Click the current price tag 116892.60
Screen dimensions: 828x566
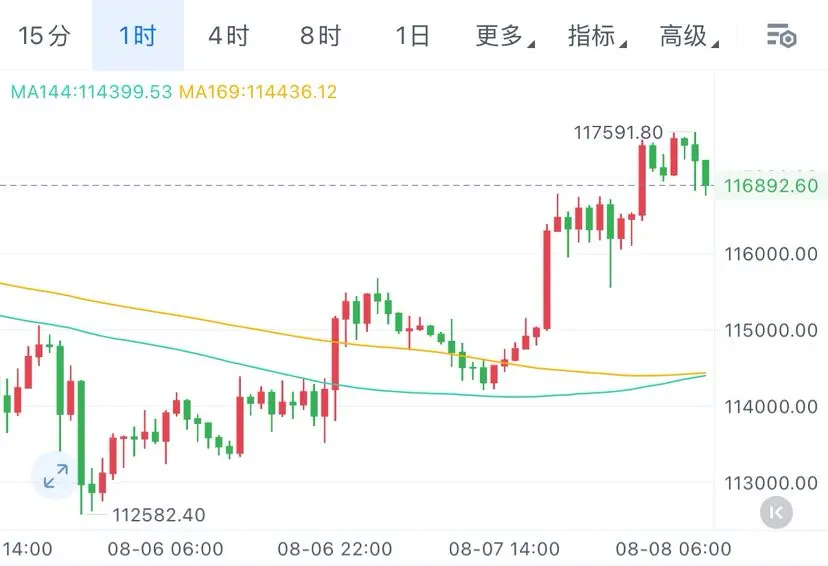tap(771, 186)
